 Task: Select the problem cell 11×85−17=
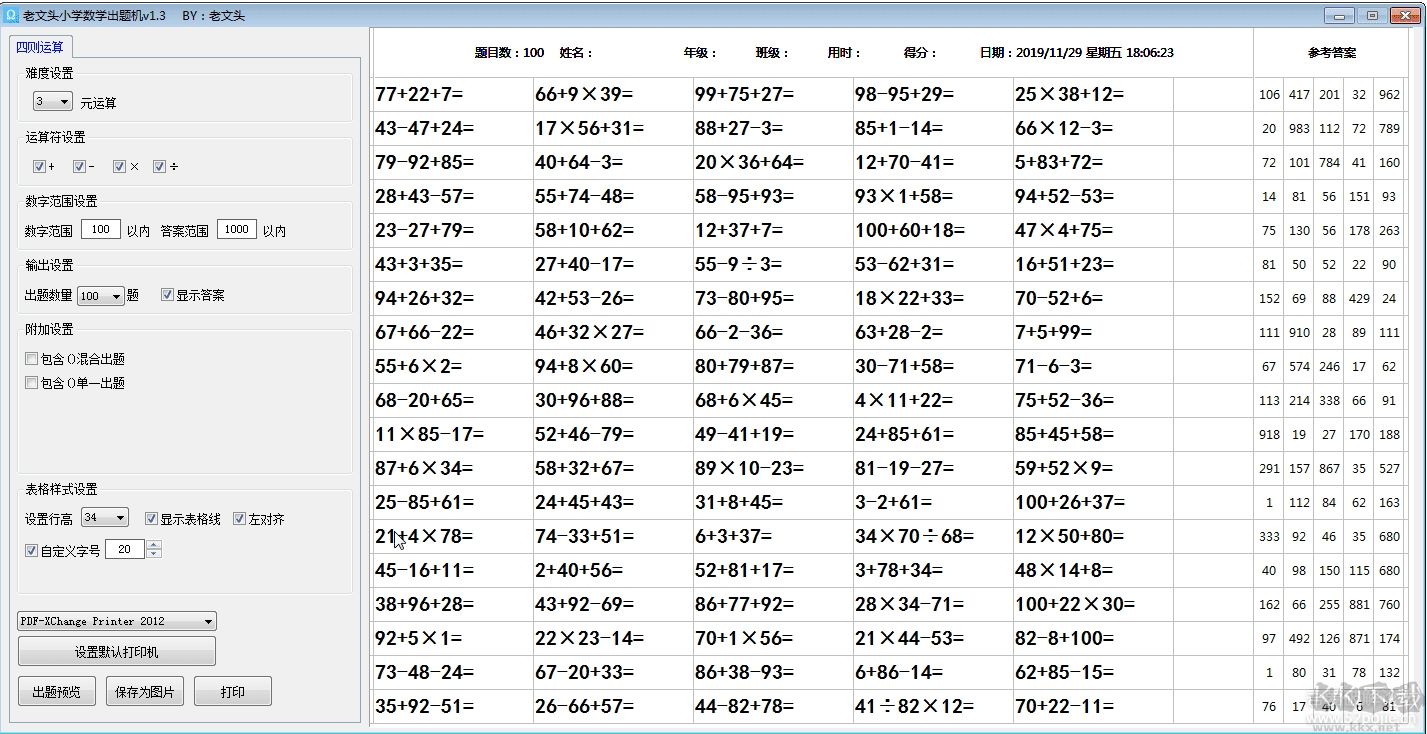(x=453, y=435)
